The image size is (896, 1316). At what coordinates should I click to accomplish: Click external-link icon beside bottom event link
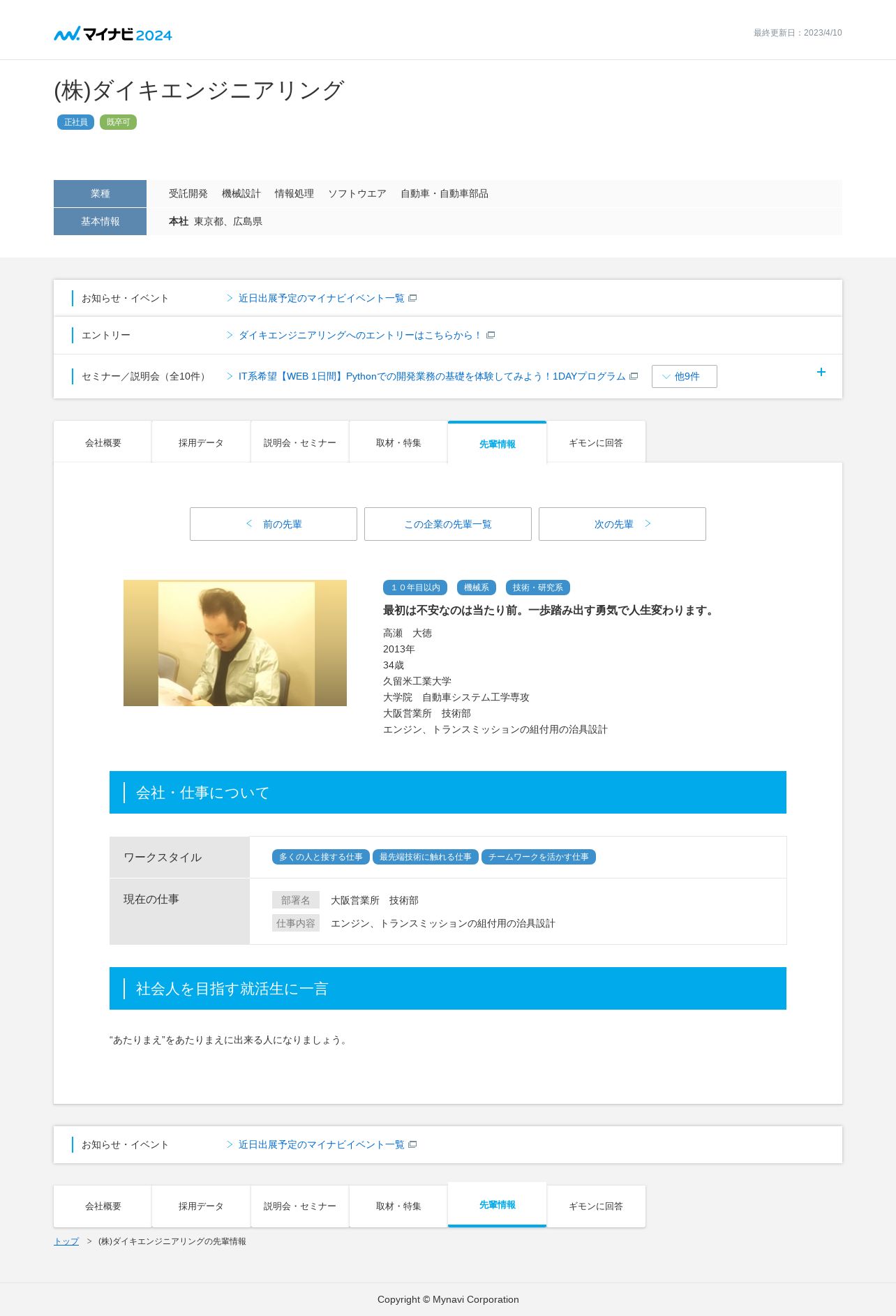(412, 1144)
